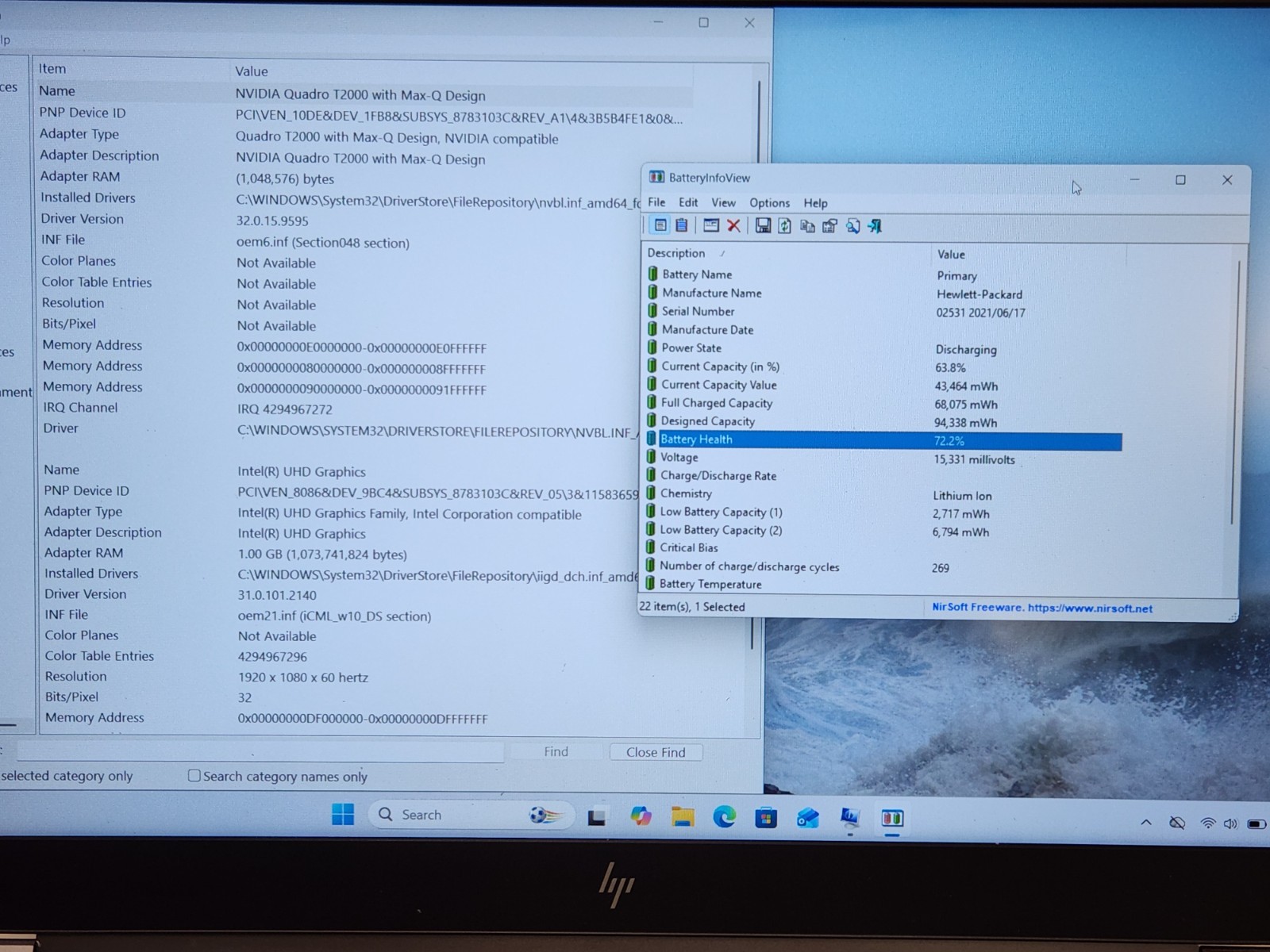The width and height of the screenshot is (1270, 952).
Task: Select the Serial Number row
Action: (x=883, y=312)
